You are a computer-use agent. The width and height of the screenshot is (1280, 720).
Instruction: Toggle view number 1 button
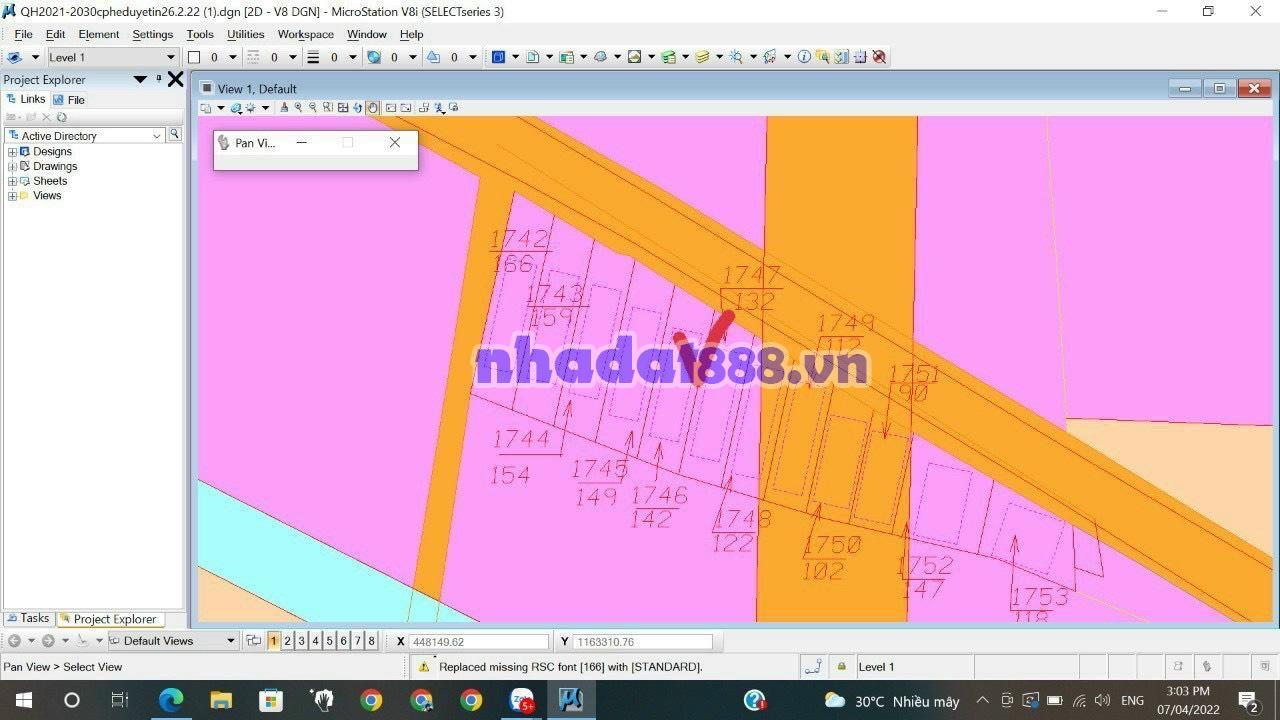(x=273, y=641)
